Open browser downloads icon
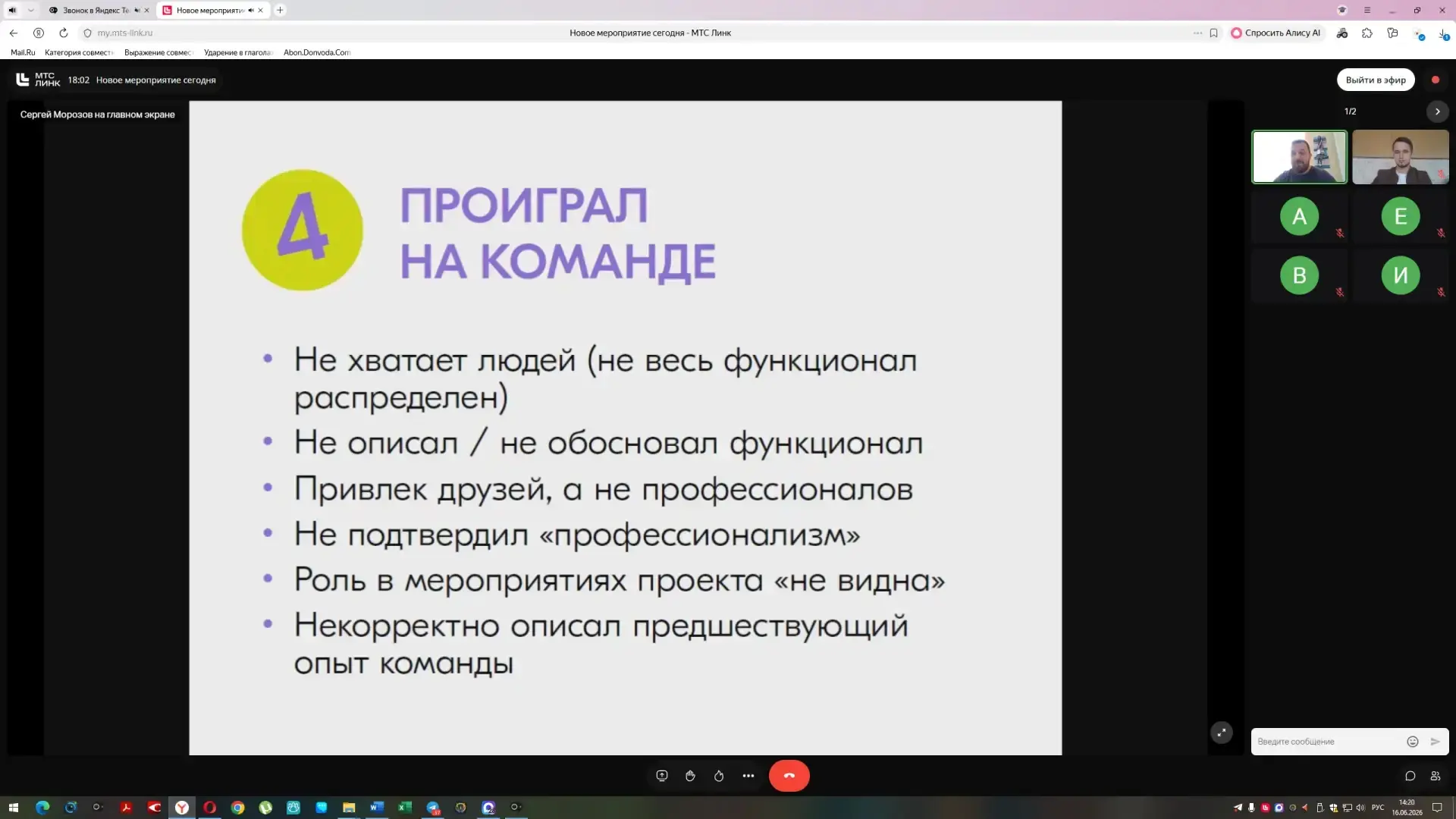Screen dimensions: 1456x819 coord(1444,34)
